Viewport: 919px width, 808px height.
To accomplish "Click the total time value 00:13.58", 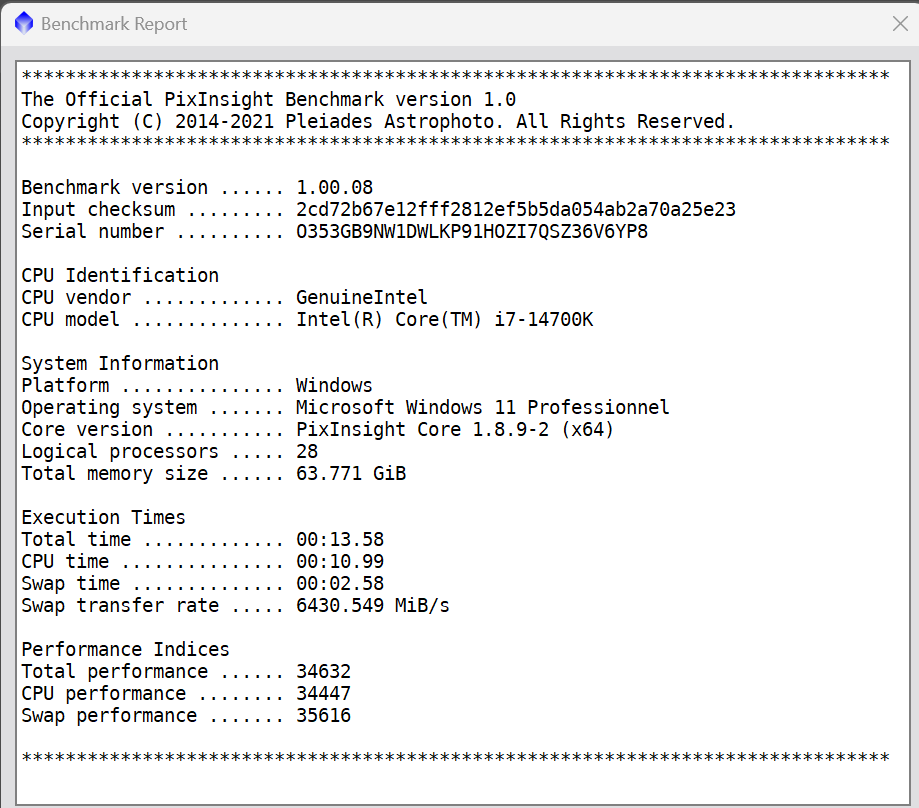I will point(340,539).
